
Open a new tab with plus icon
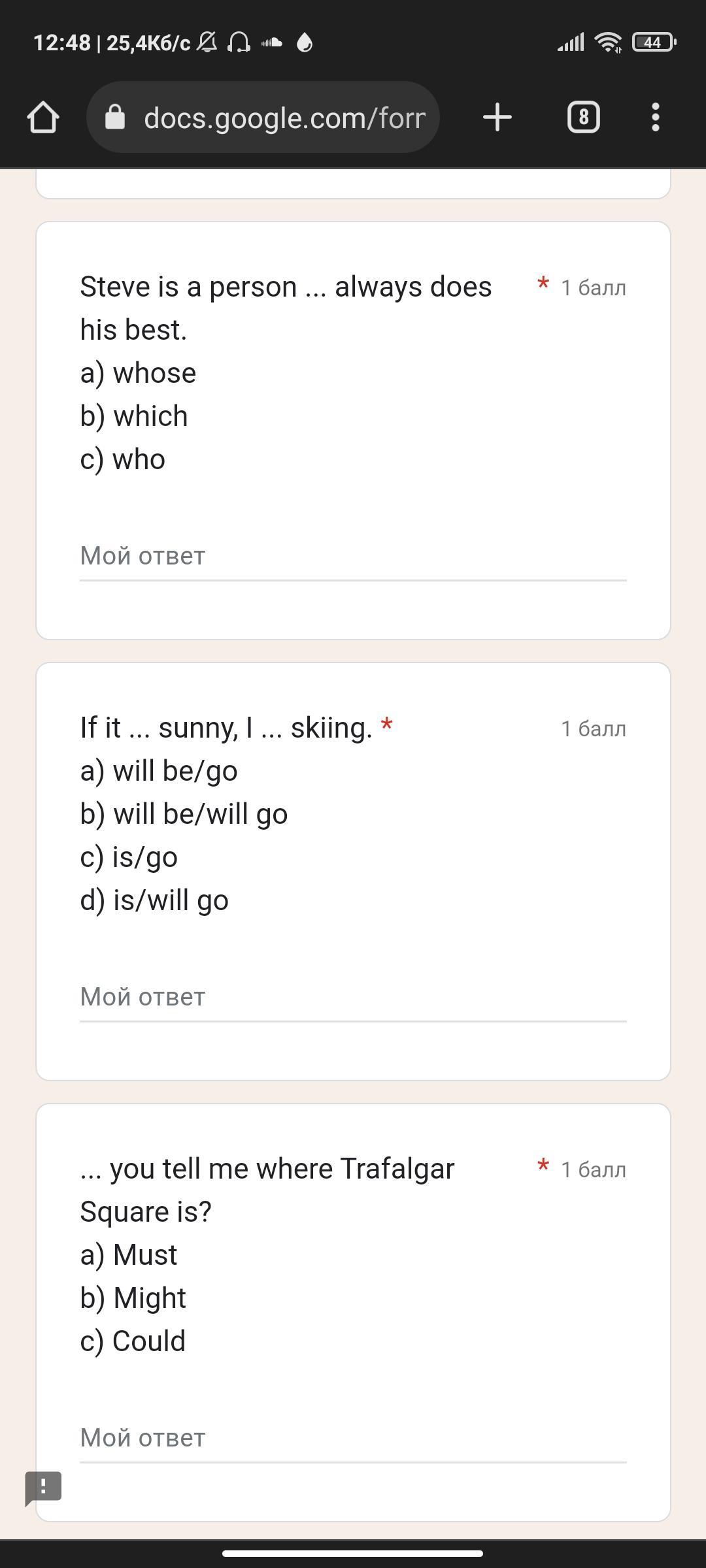[x=497, y=118]
